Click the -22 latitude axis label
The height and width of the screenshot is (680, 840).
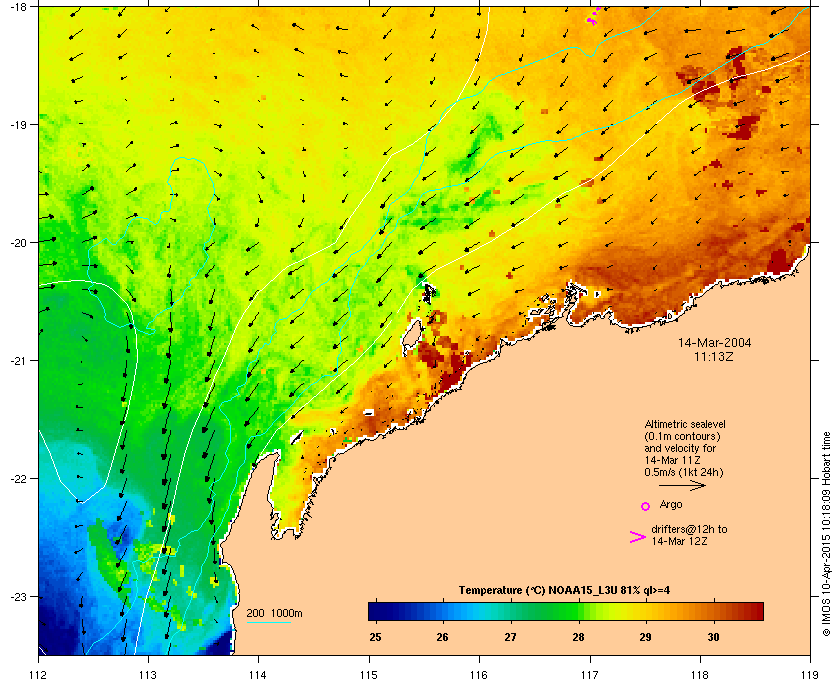(18, 479)
